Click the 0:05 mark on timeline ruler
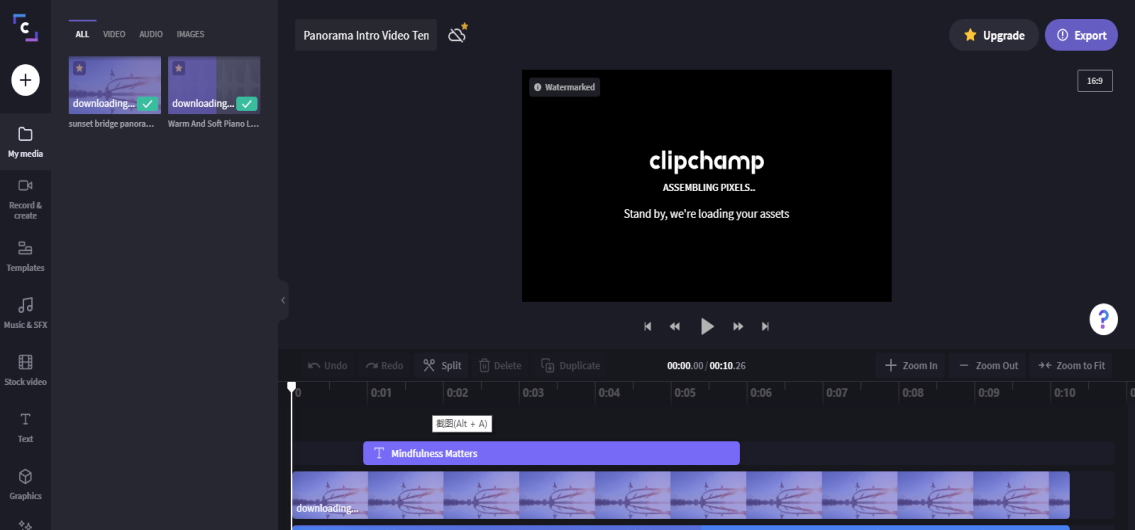The height and width of the screenshot is (530, 1135). [x=685, y=392]
